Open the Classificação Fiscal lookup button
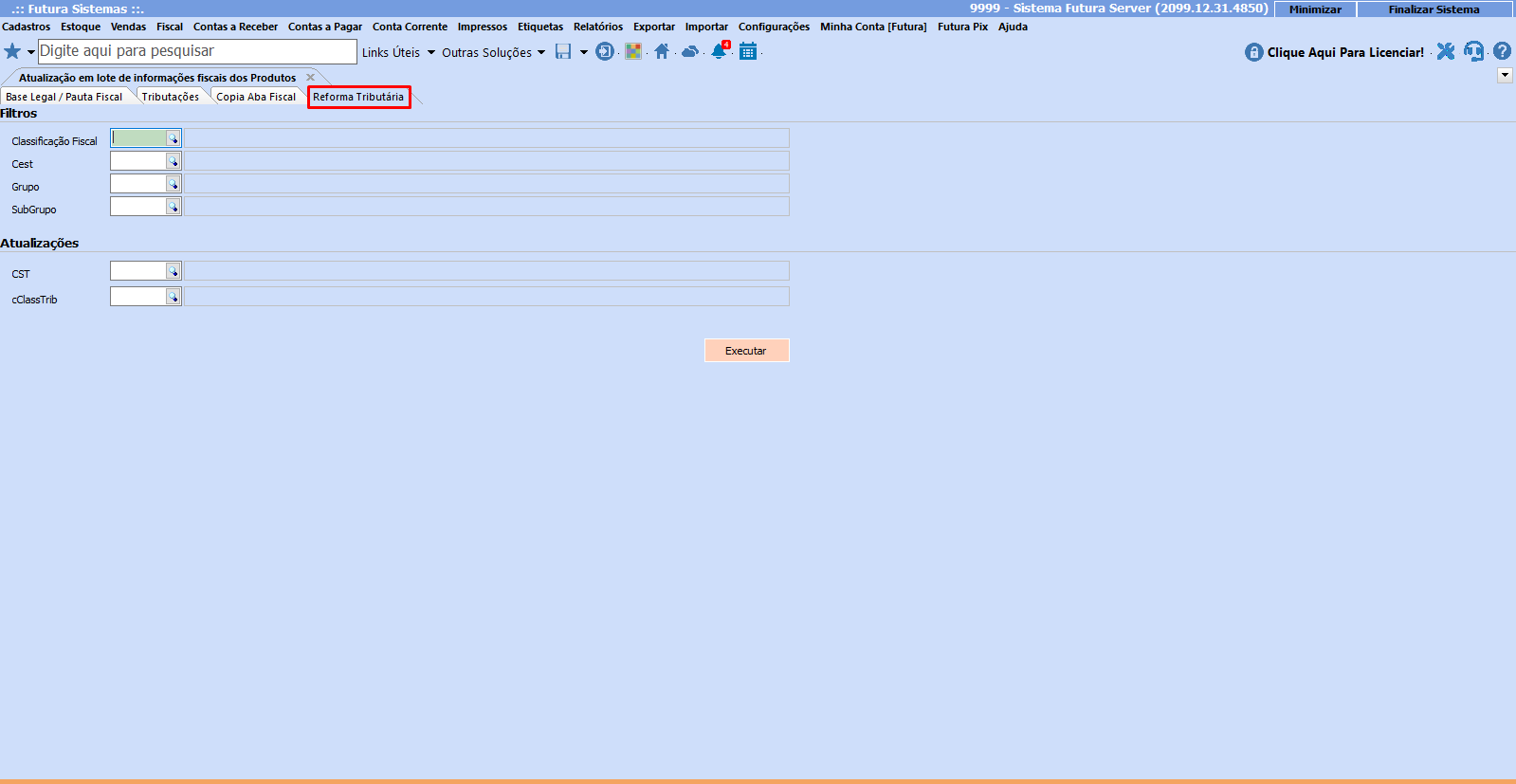 pos(174,138)
